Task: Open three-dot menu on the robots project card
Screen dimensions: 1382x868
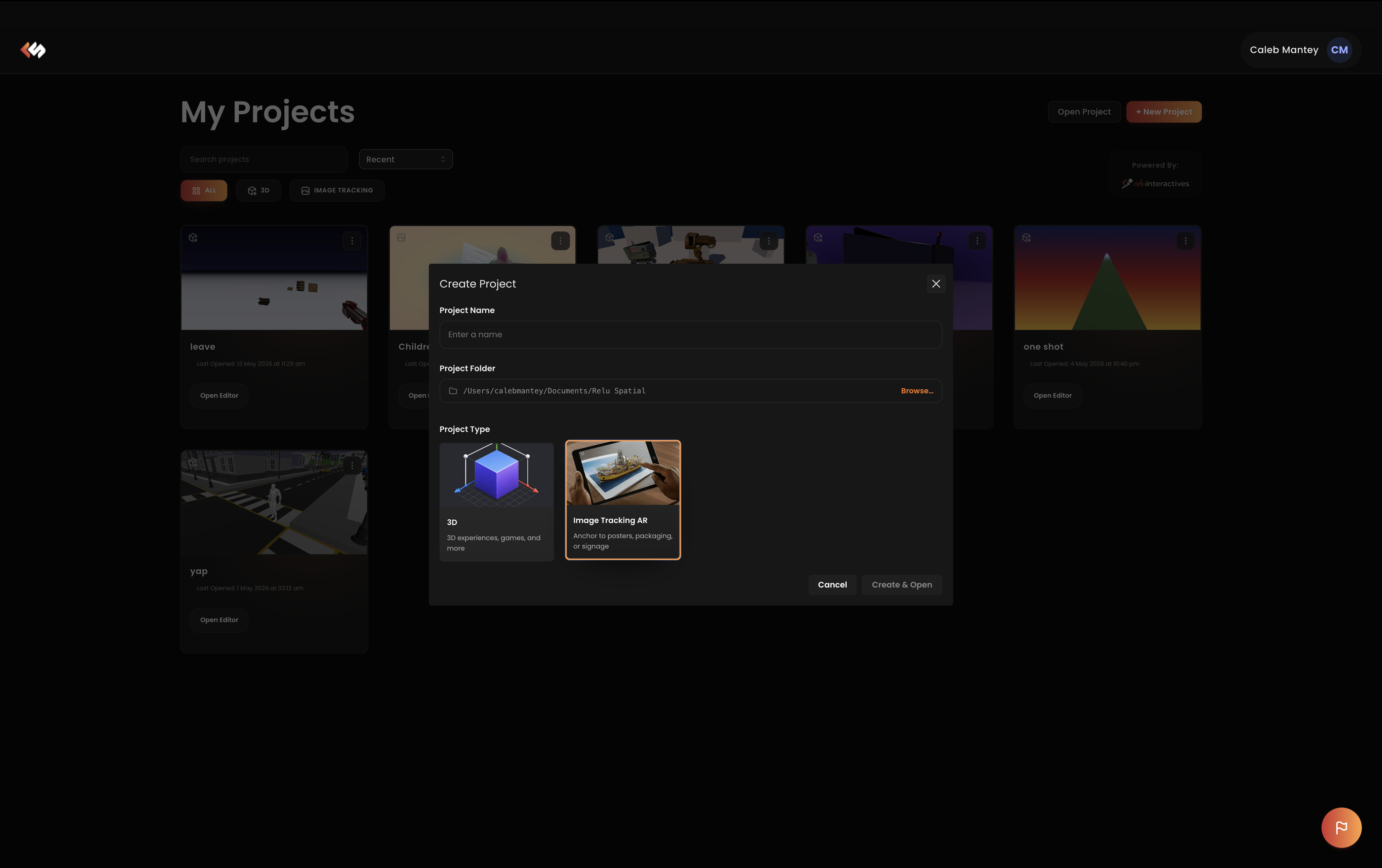Action: click(769, 241)
